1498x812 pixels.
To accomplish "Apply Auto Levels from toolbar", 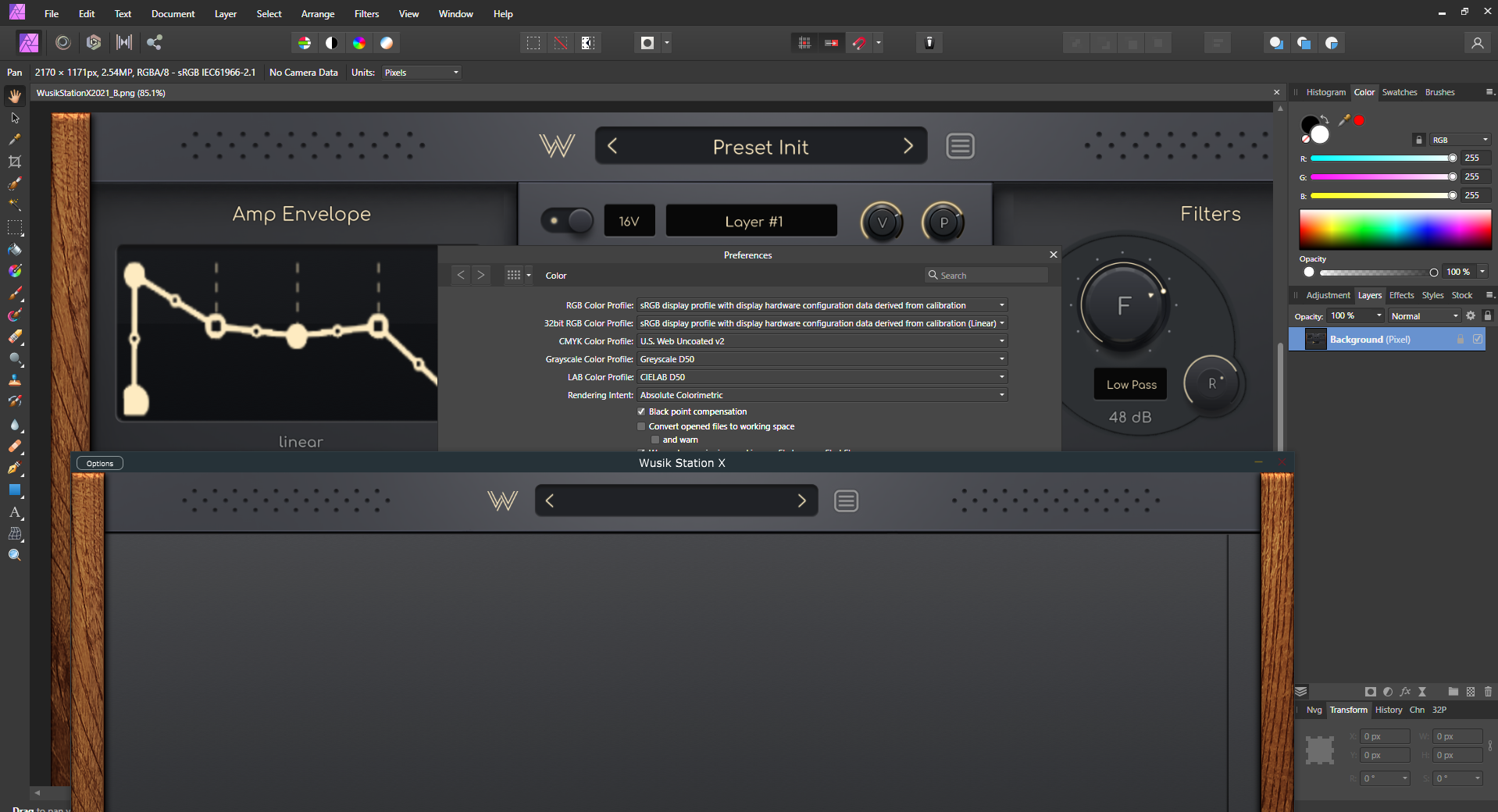I will (x=305, y=43).
